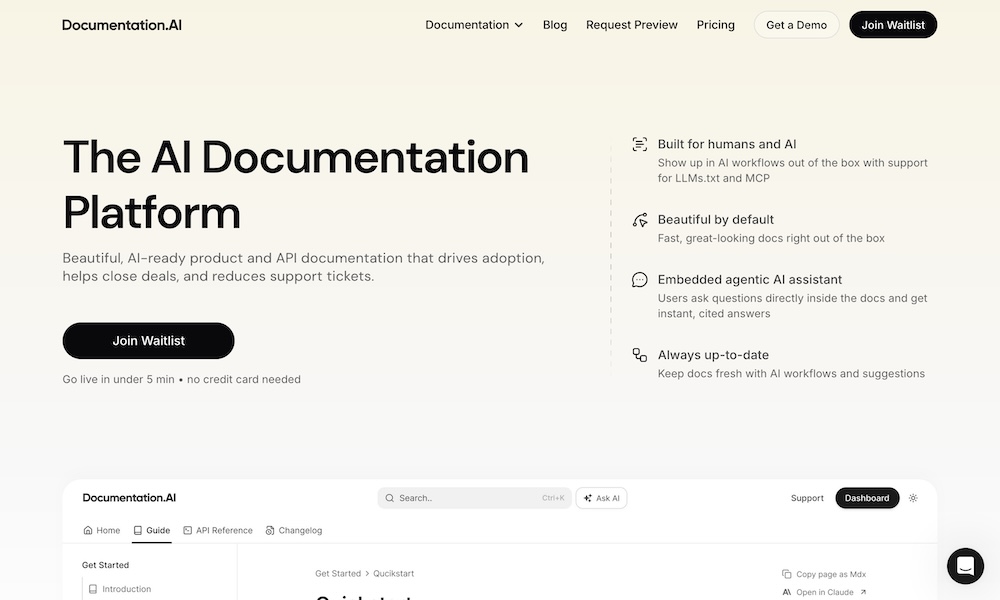Switch to the API Reference tab
The image size is (1000, 600).
[x=218, y=530]
